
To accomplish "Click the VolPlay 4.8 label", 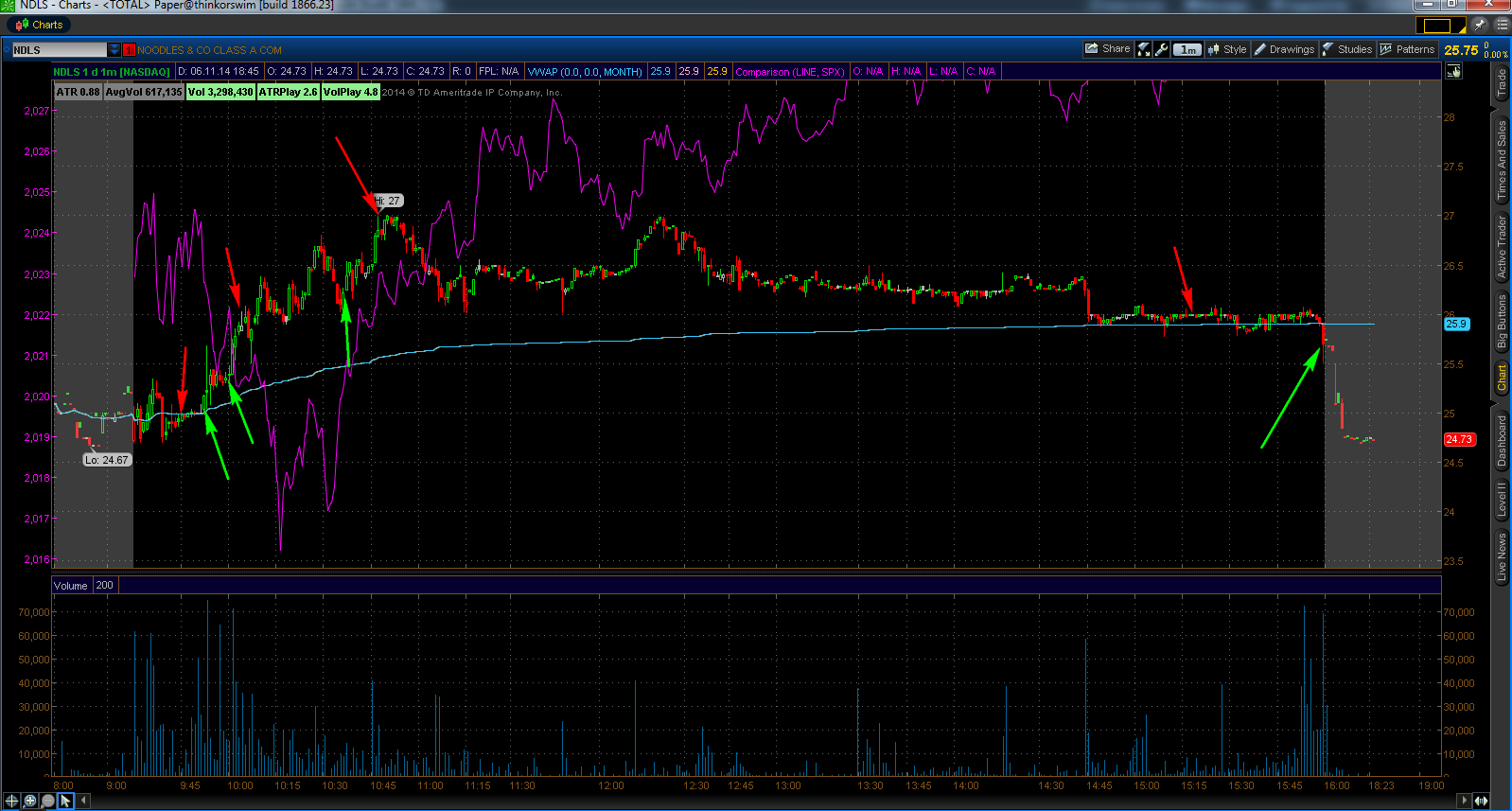I will pyautogui.click(x=350, y=92).
